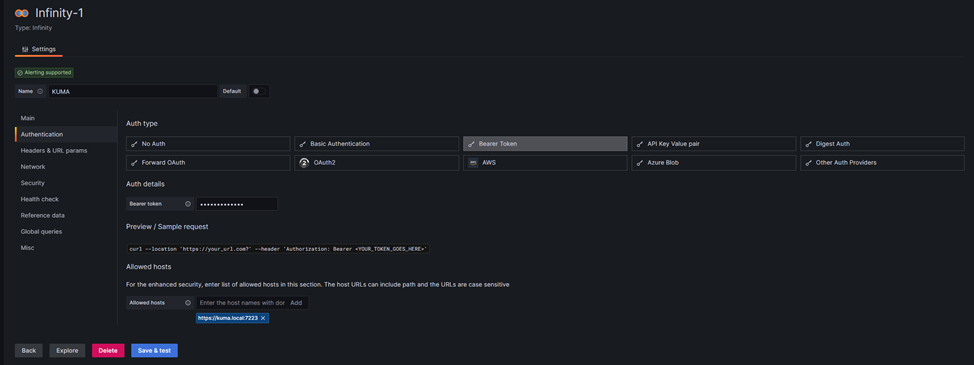The width and height of the screenshot is (974, 365).
Task: Click the Back button
Action: point(29,351)
